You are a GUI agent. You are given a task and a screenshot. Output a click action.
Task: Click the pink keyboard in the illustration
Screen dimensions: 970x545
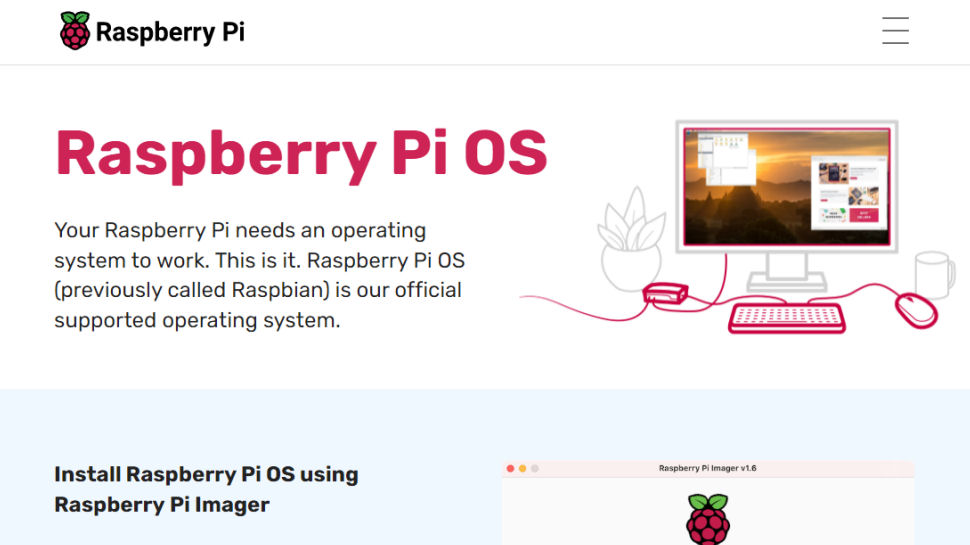point(786,317)
